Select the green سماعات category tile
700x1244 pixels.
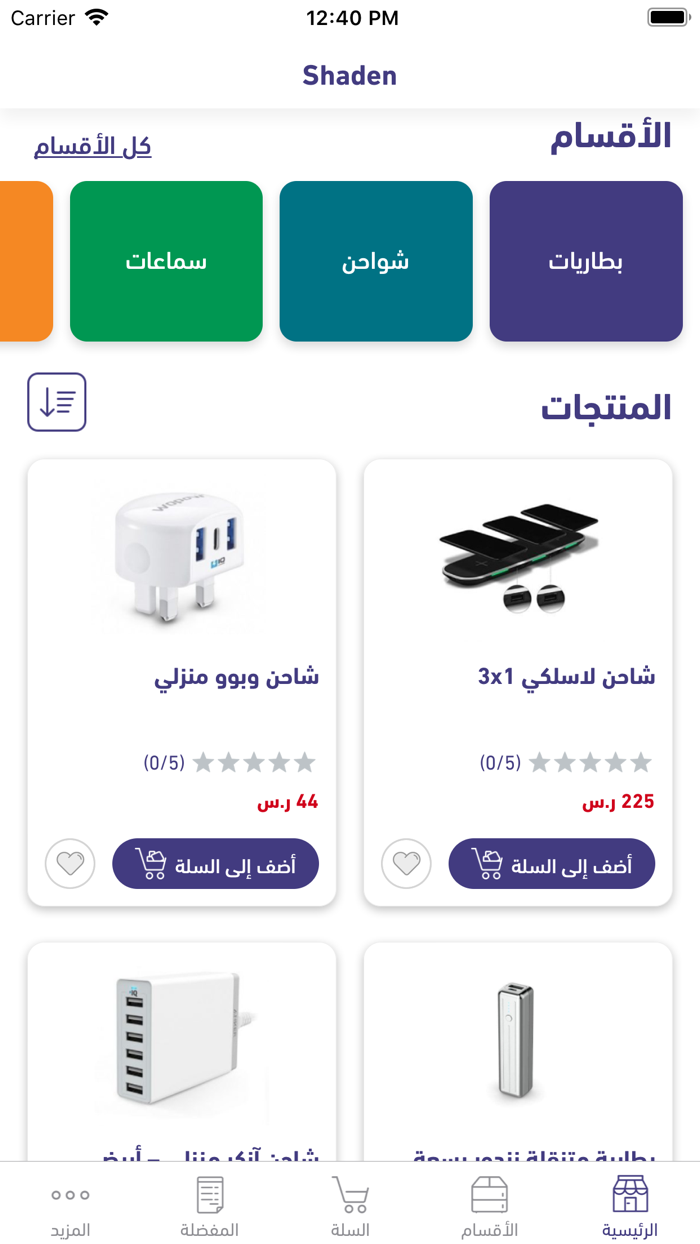(166, 261)
